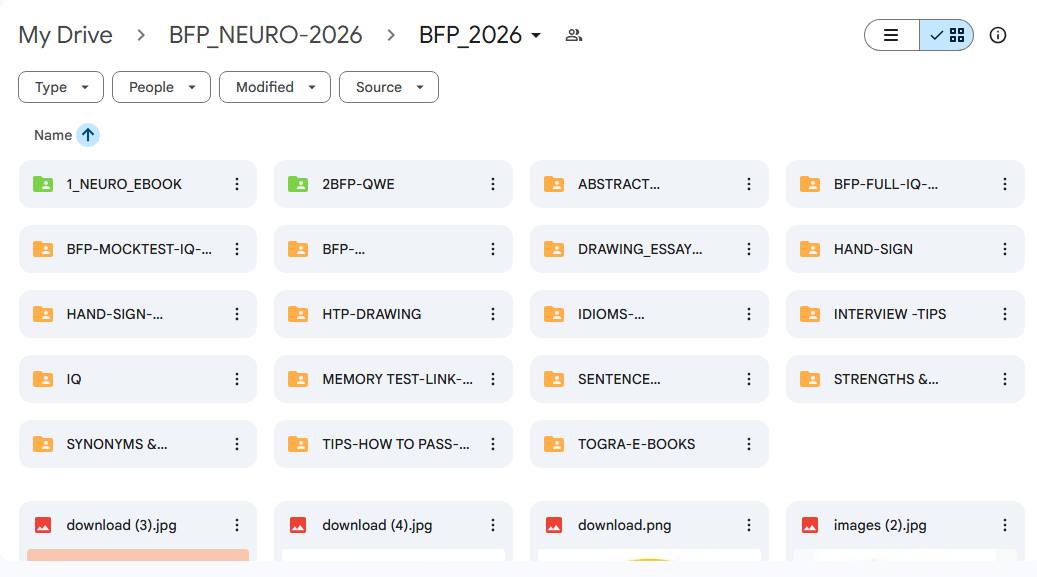
Task: Open more actions for HTP-DRAWING folder
Action: click(493, 314)
